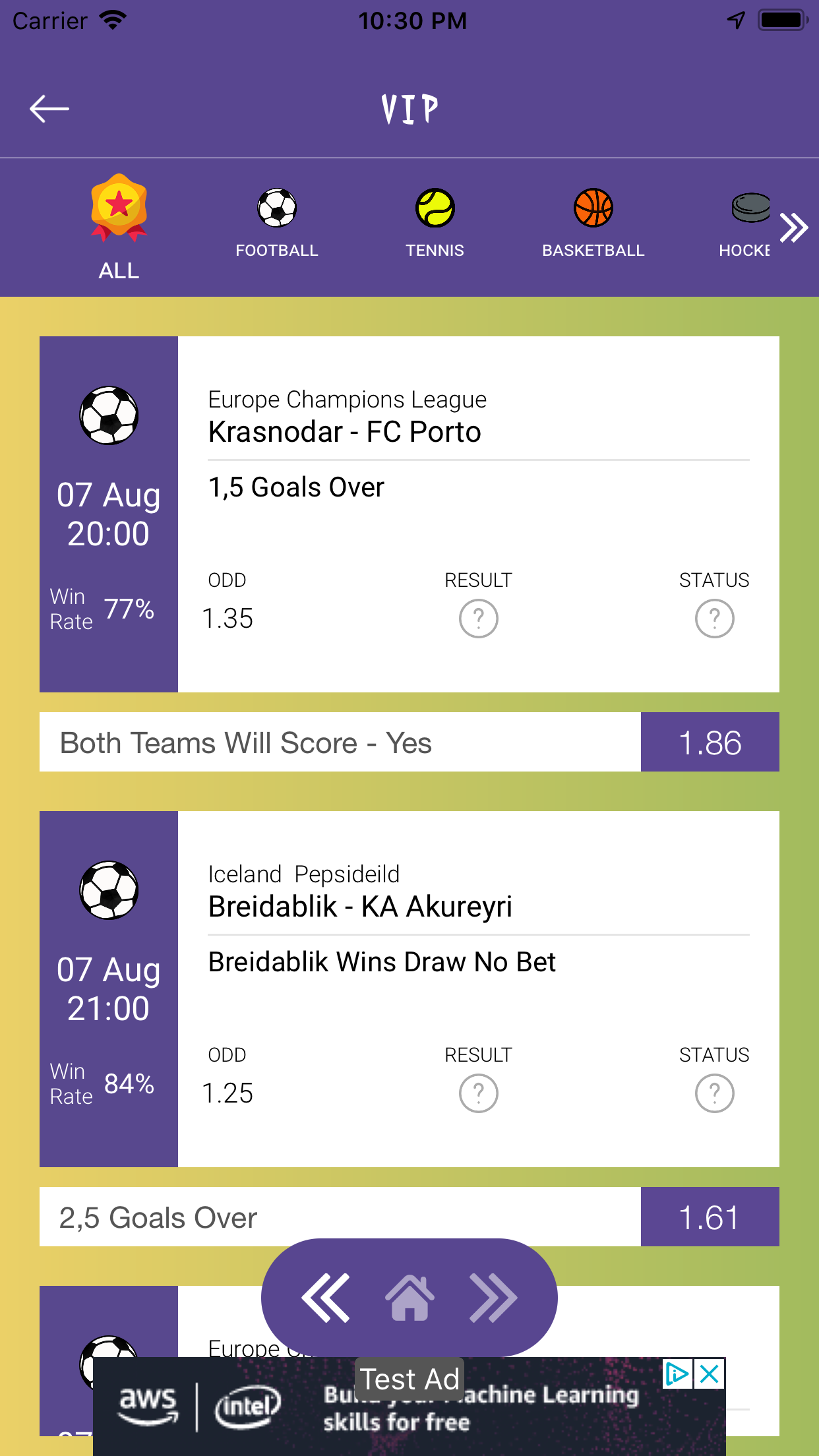Tap the home icon in floating bar
Screen dimensions: 819x1456
409,1298
